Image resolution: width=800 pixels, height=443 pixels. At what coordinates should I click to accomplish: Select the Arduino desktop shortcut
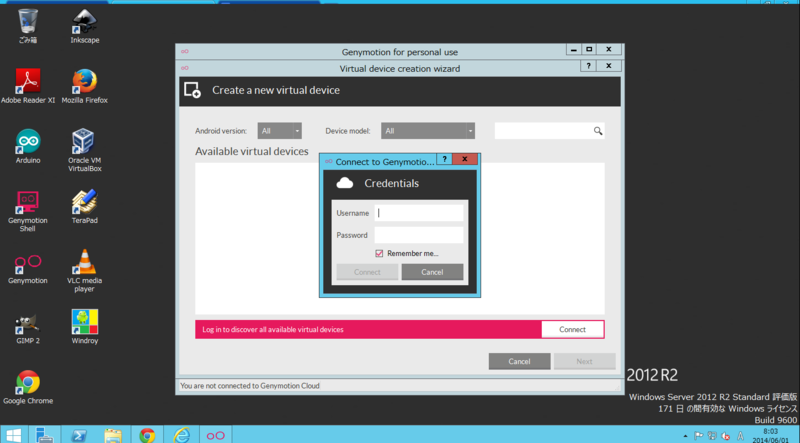[x=28, y=146]
